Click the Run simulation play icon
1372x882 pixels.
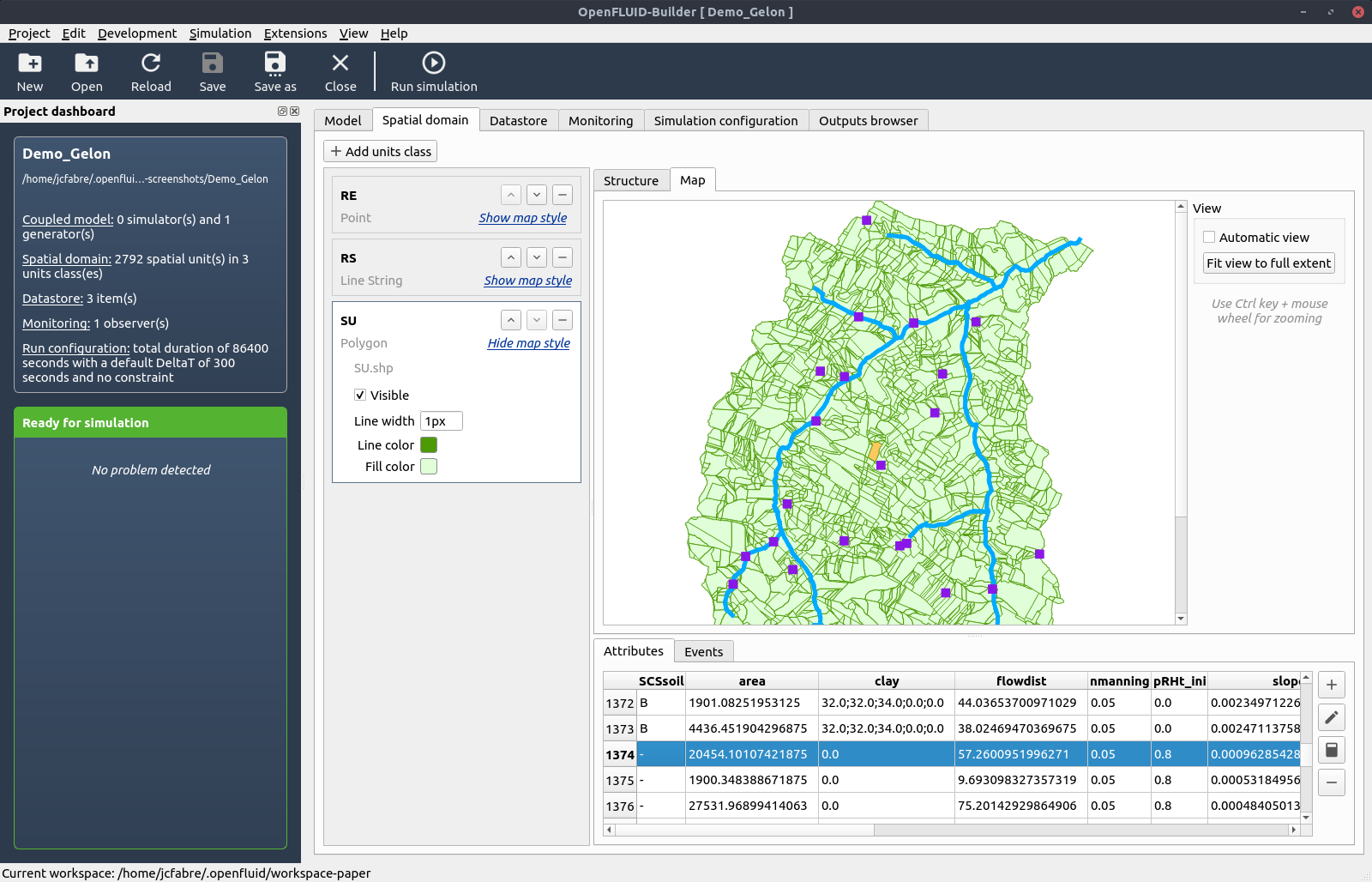(434, 63)
